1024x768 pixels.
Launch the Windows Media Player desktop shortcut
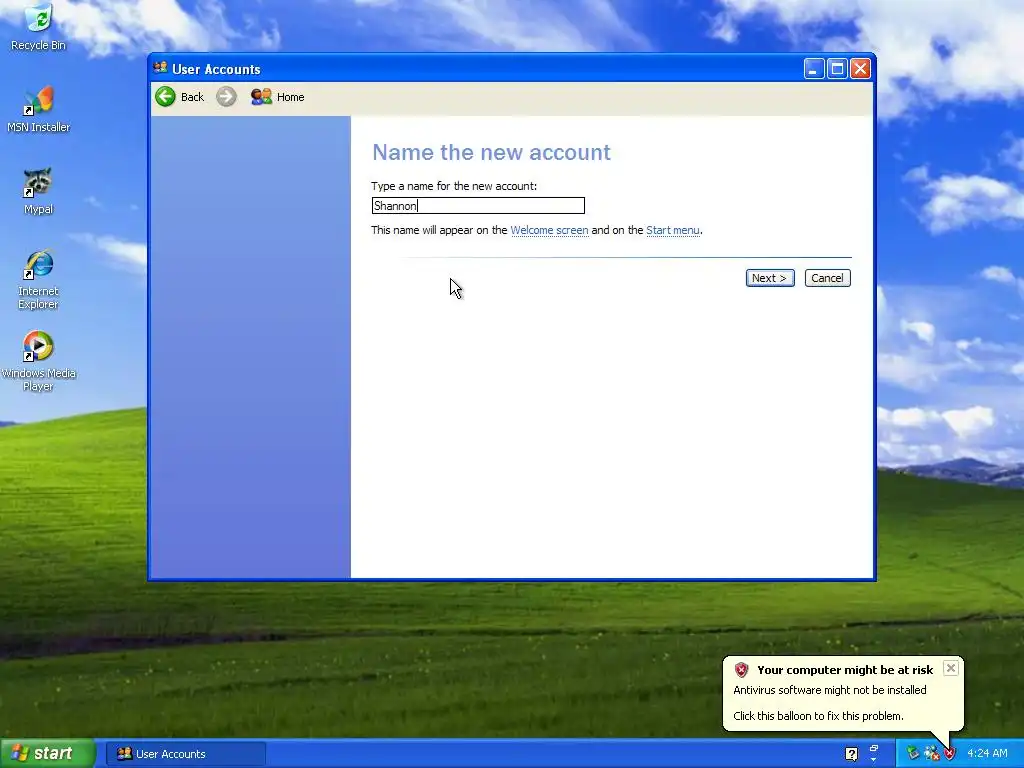click(39, 361)
